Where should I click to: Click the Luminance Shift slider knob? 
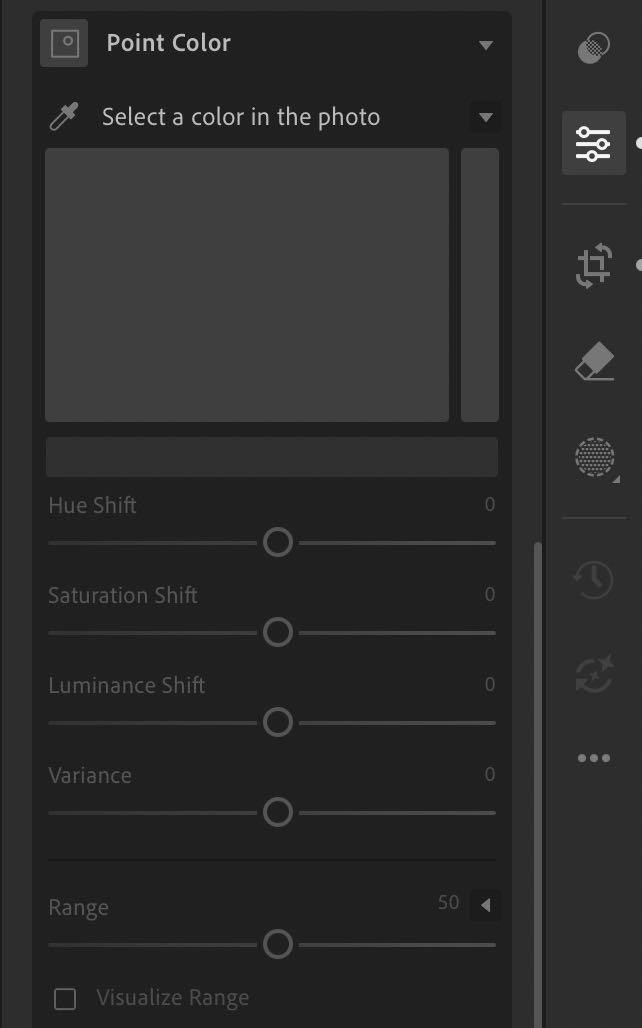[278, 722]
